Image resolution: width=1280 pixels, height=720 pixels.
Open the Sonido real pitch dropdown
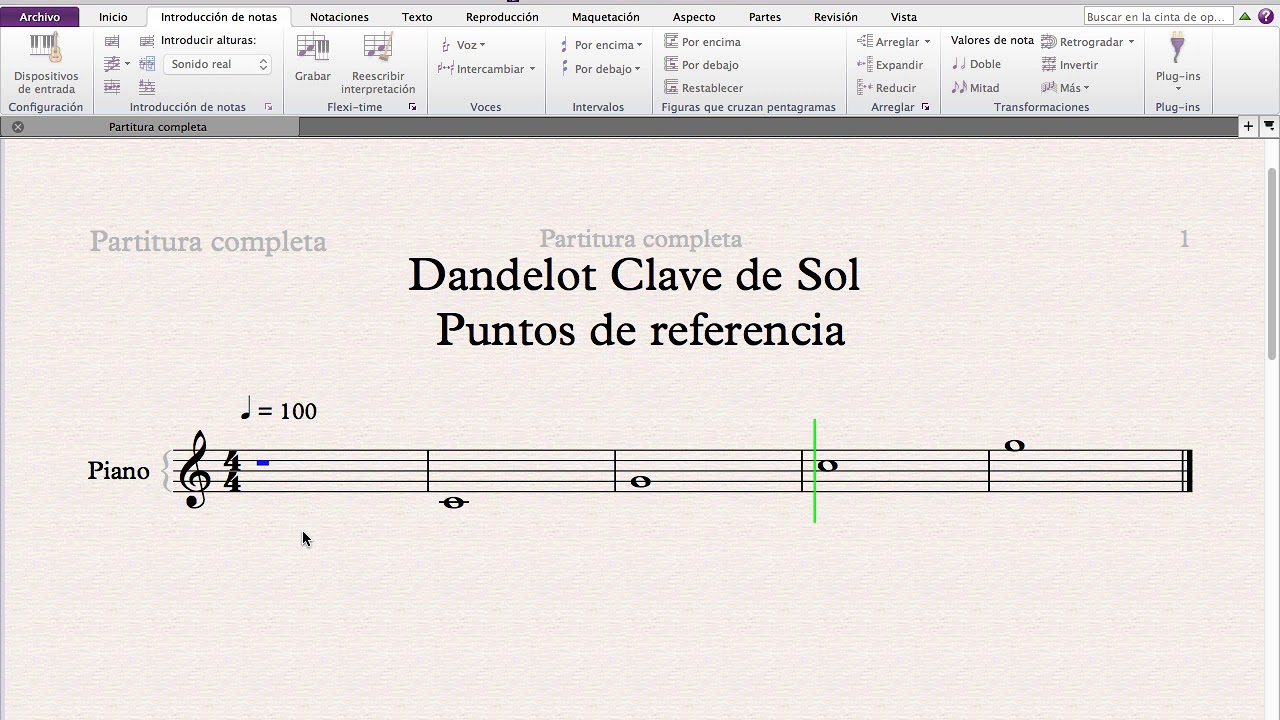(x=217, y=64)
